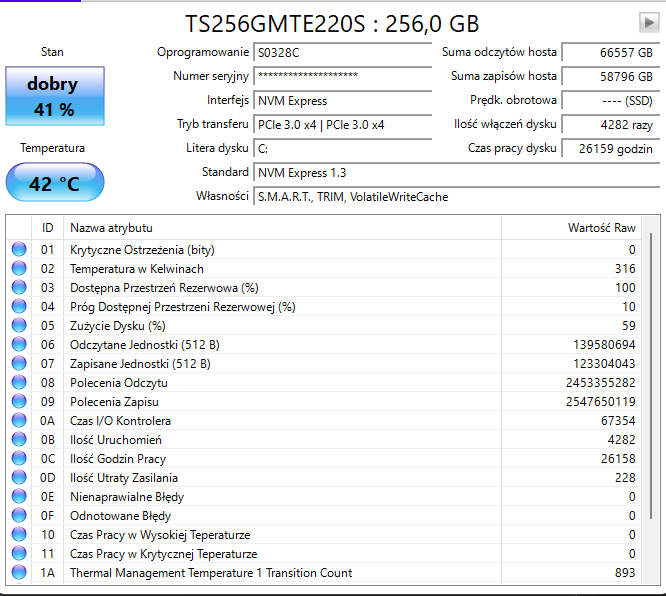Click the status orb beside Polecenia Odczytu

19,383
